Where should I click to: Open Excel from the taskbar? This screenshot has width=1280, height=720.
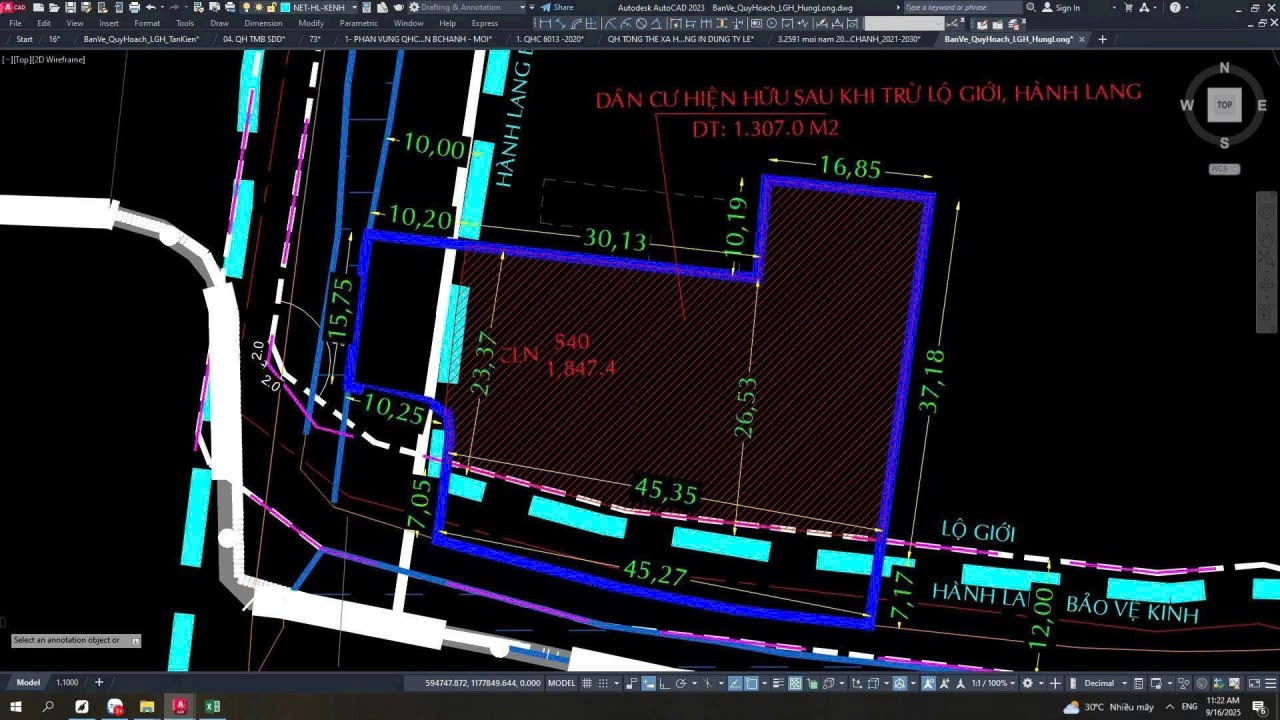[213, 706]
